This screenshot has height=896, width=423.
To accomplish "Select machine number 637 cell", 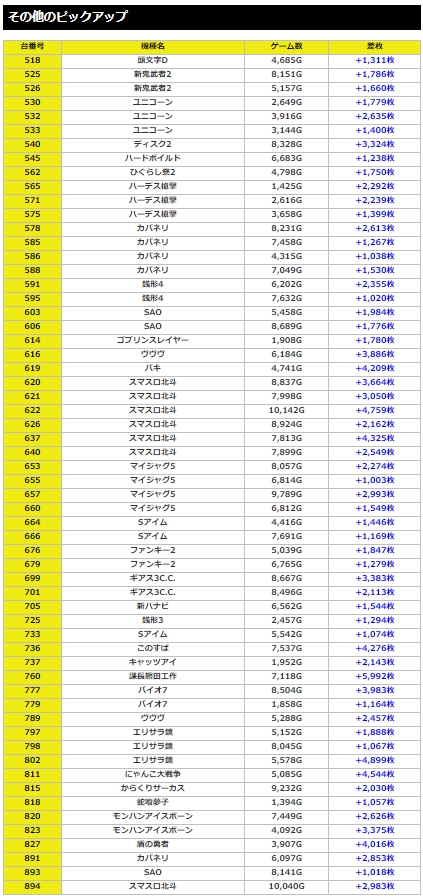I will pos(33,438).
